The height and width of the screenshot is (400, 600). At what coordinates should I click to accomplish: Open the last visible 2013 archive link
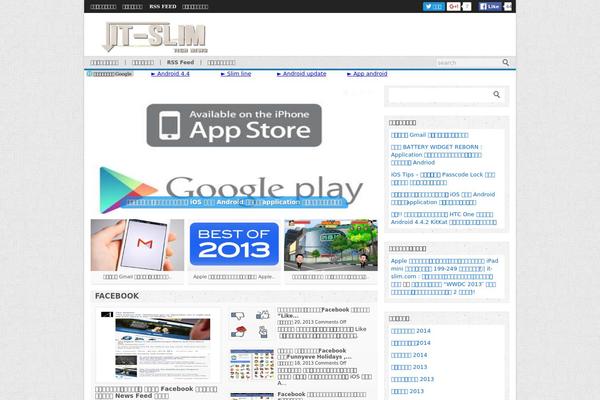[x=407, y=391]
